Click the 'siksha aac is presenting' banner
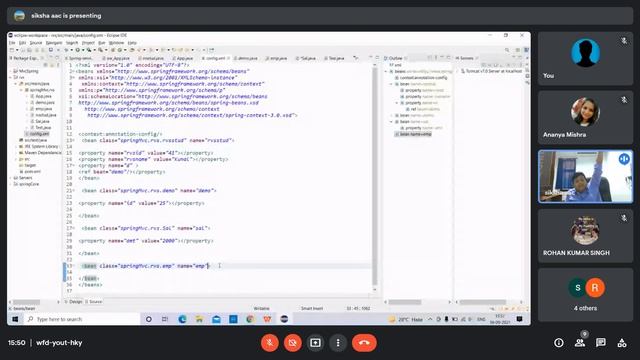Image resolution: width=640 pixels, height=360 pixels. click(x=320, y=16)
